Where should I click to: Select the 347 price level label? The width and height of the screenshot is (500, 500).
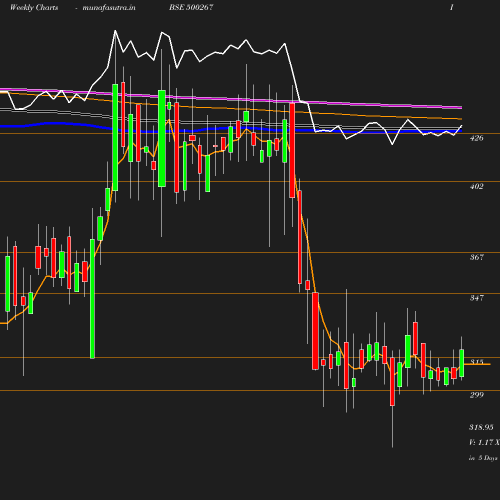click(476, 298)
